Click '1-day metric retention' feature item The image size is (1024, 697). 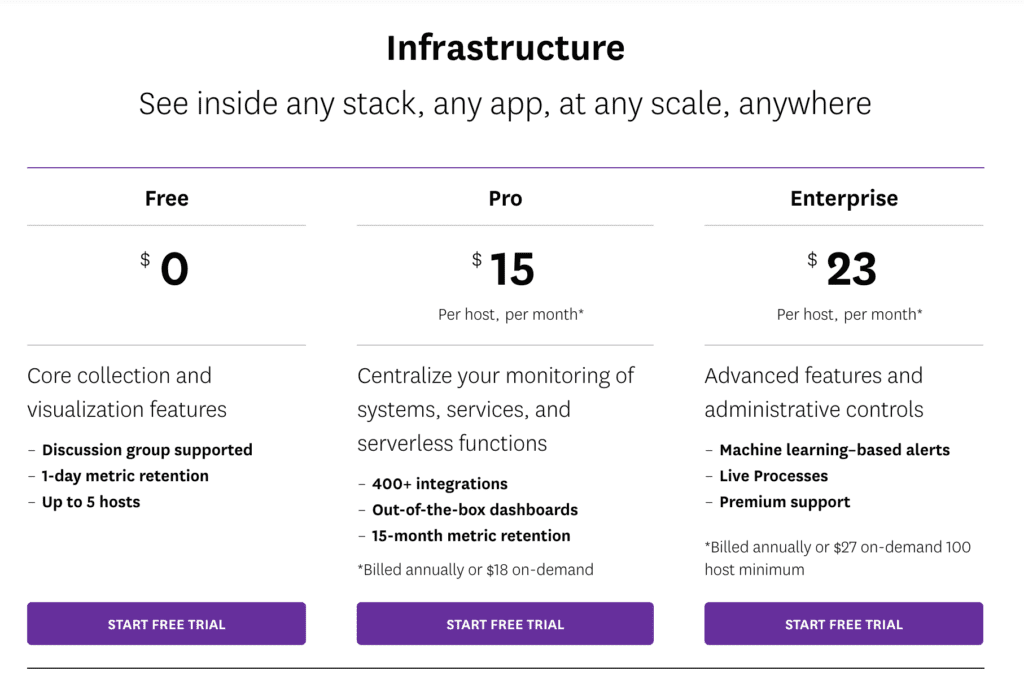coord(125,476)
